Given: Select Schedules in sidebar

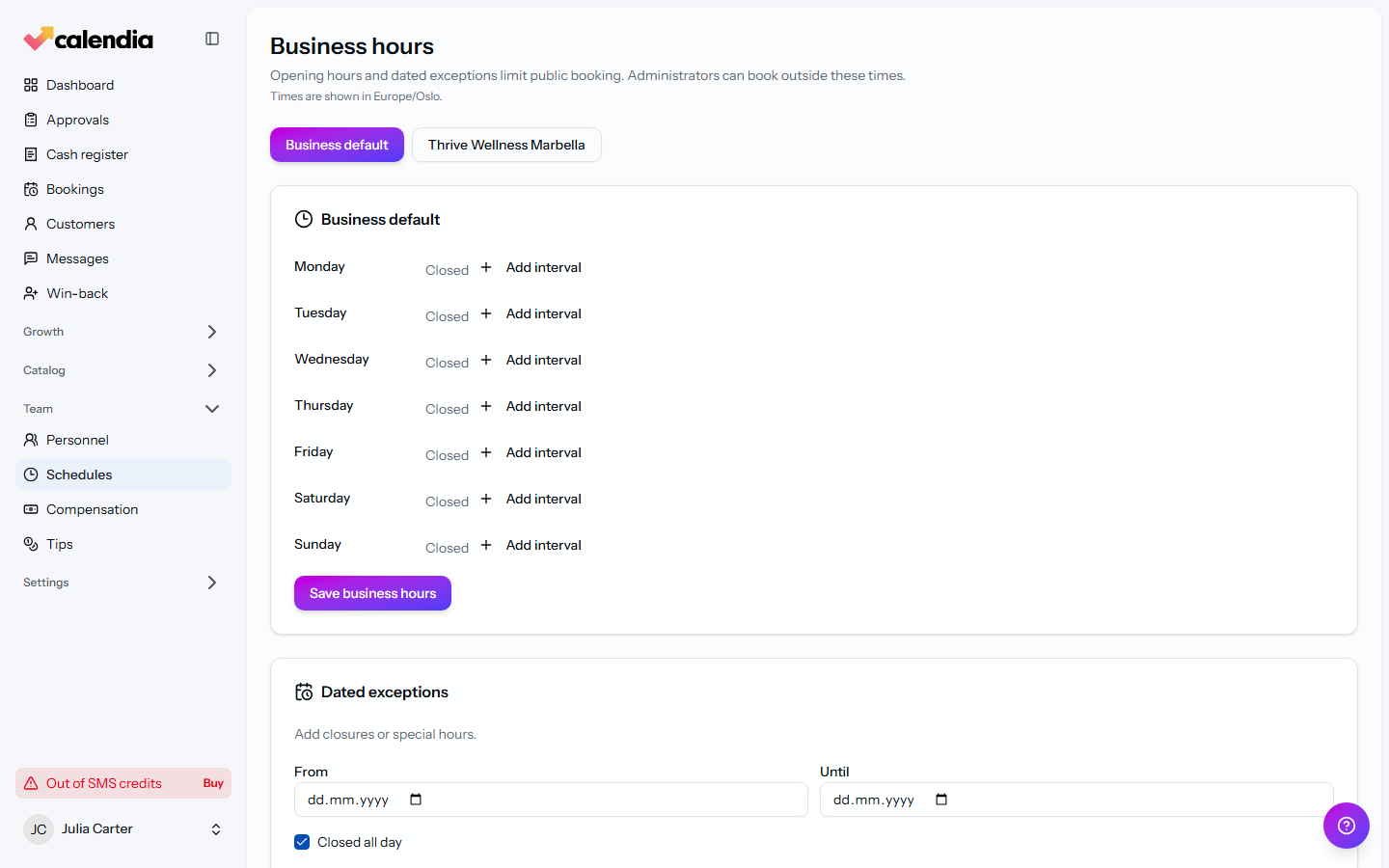Looking at the screenshot, I should [123, 475].
